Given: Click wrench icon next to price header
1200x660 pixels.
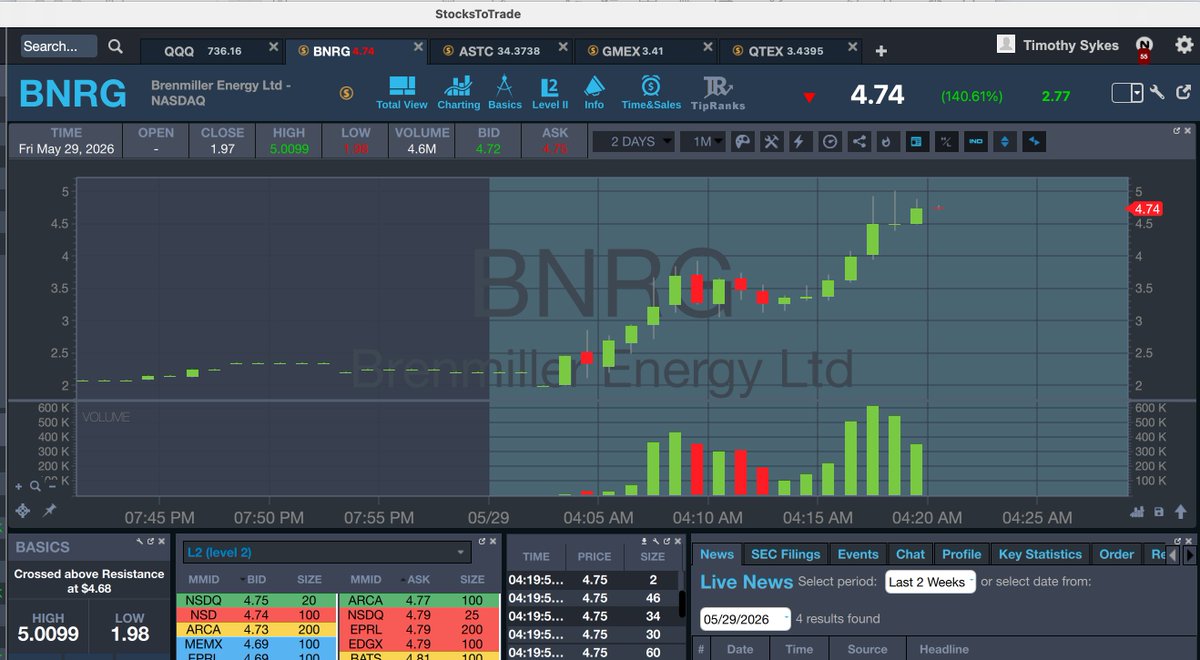Looking at the screenshot, I should pos(1158,93).
